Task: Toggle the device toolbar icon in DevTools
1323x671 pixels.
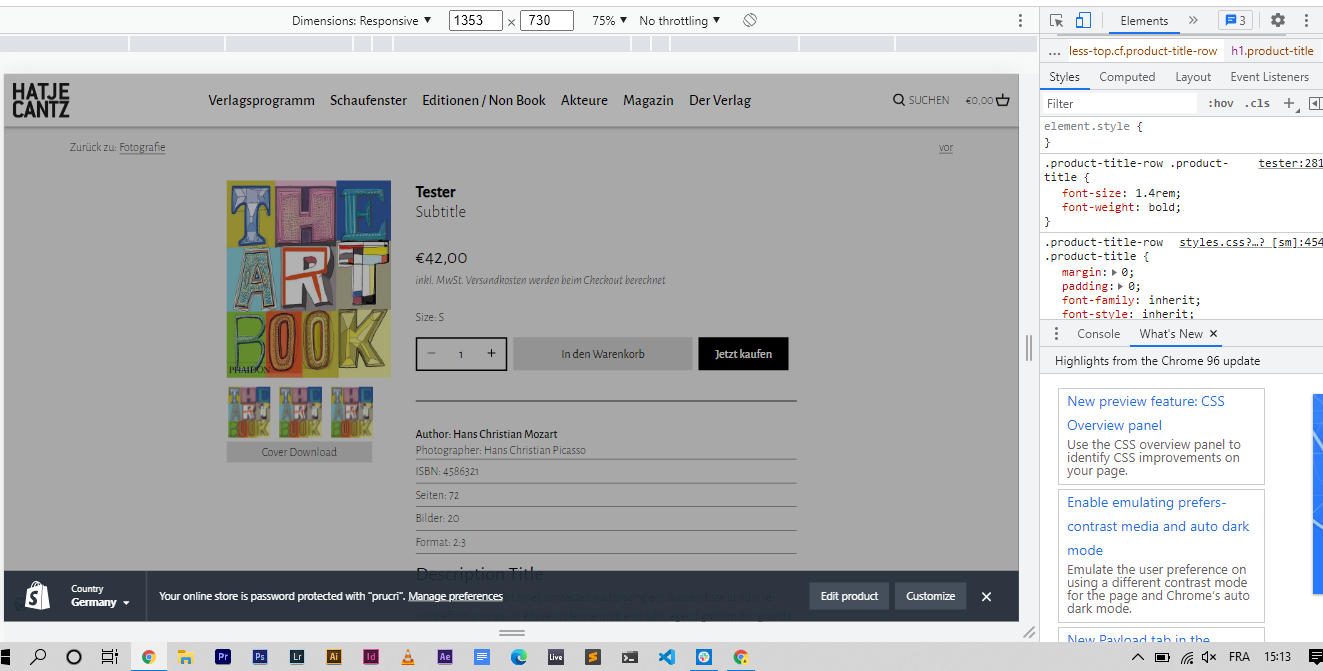Action: click(x=1083, y=20)
